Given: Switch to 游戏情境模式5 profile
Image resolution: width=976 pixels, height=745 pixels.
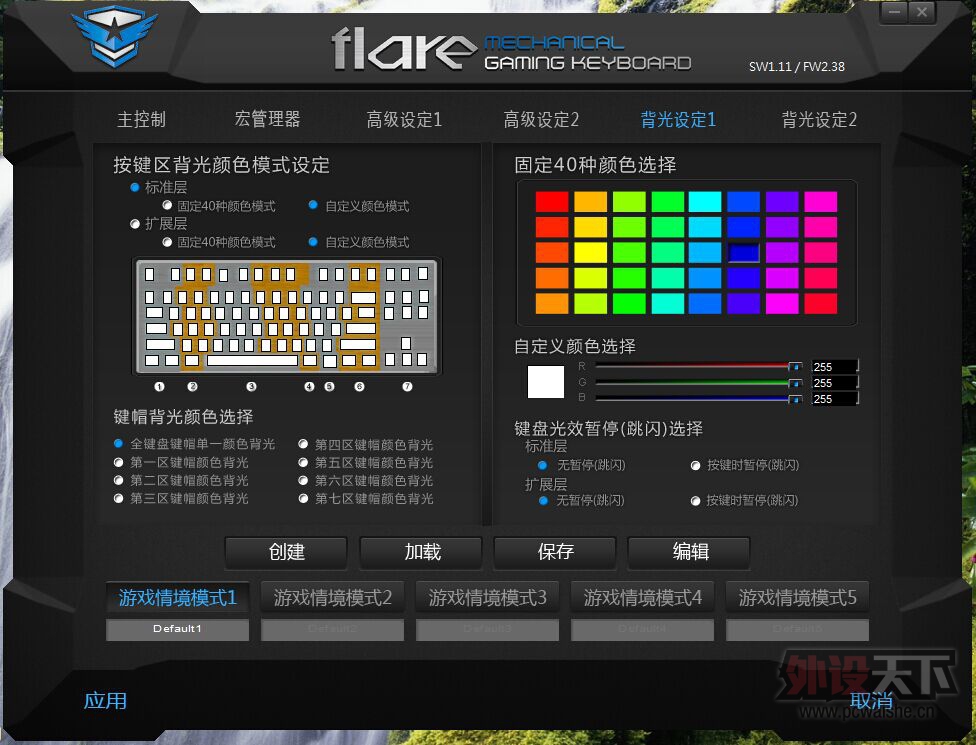Looking at the screenshot, I should click(x=797, y=597).
